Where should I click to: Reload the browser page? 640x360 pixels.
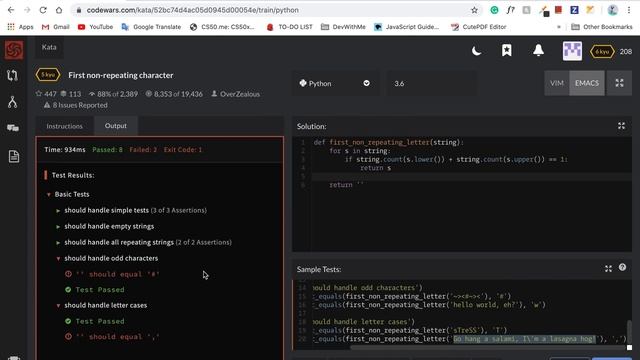coord(43,10)
